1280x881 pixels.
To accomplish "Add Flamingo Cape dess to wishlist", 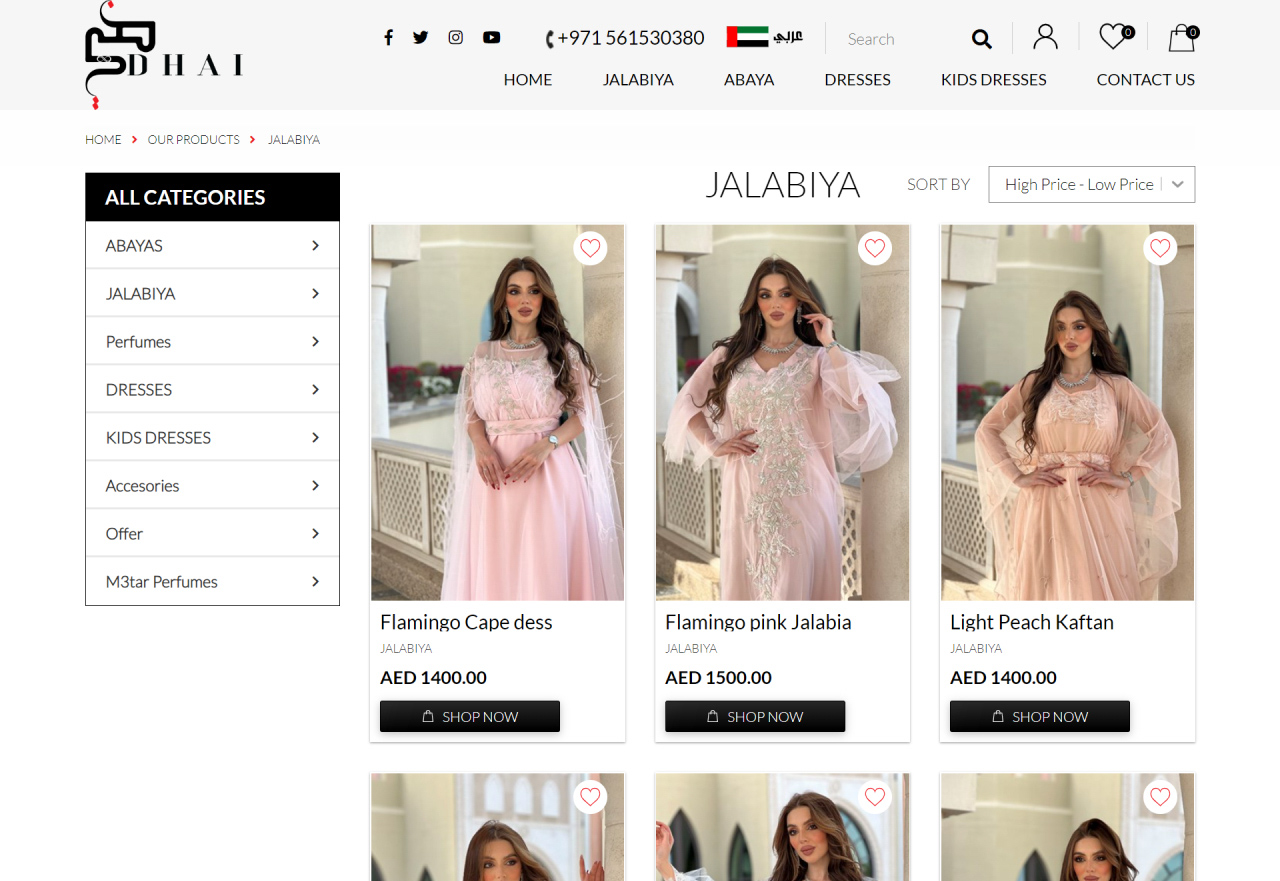I will tap(590, 248).
